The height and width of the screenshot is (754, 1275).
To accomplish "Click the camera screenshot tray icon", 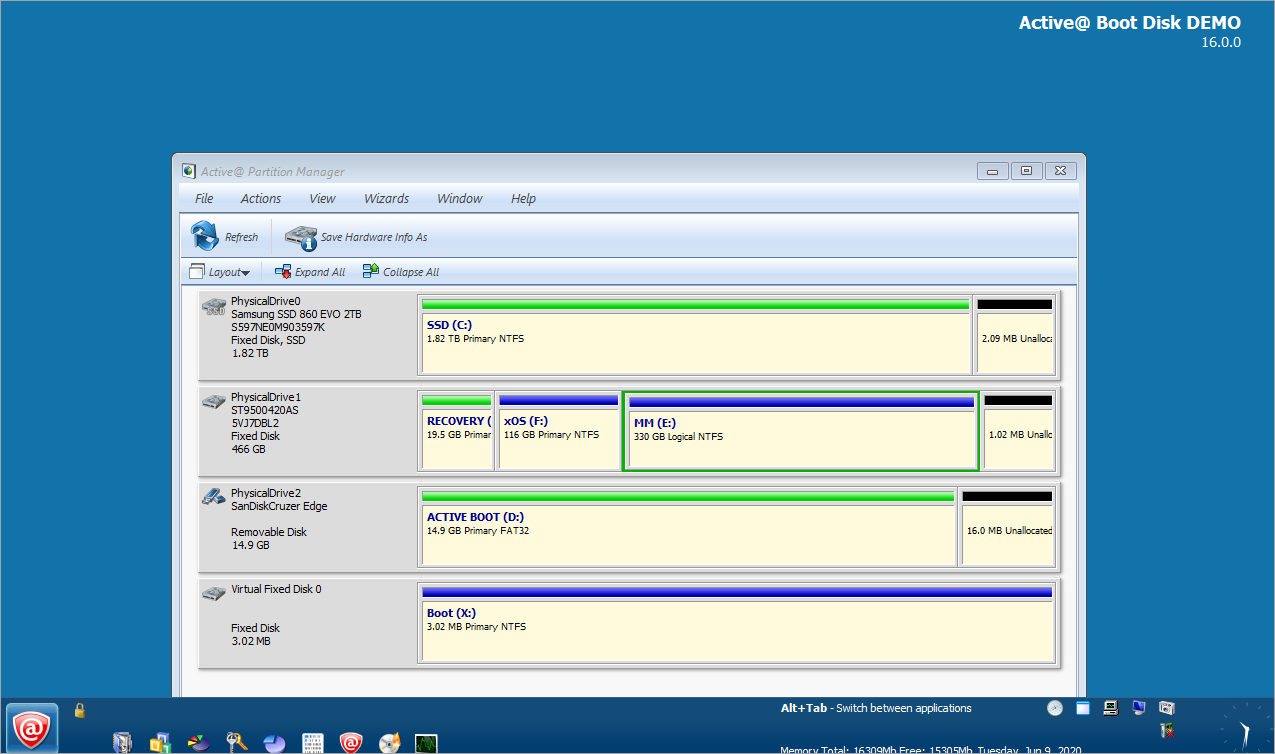I will [x=1166, y=708].
